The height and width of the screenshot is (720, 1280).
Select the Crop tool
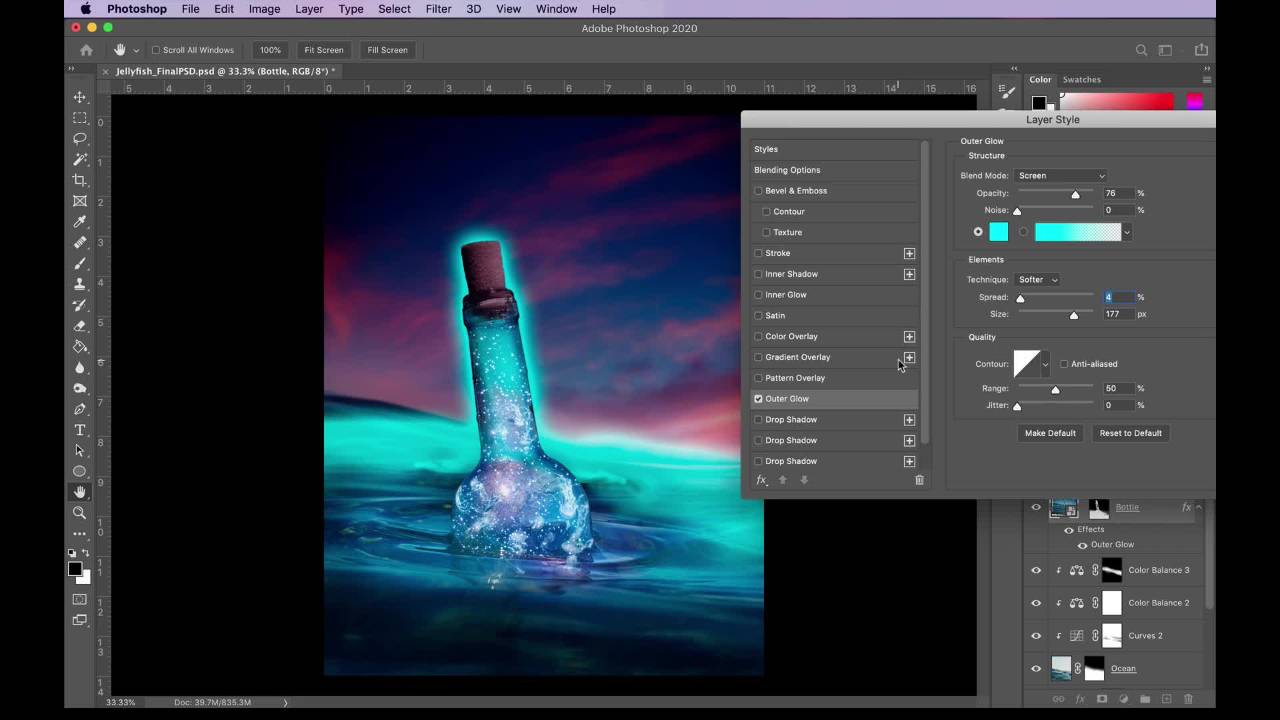[x=80, y=180]
